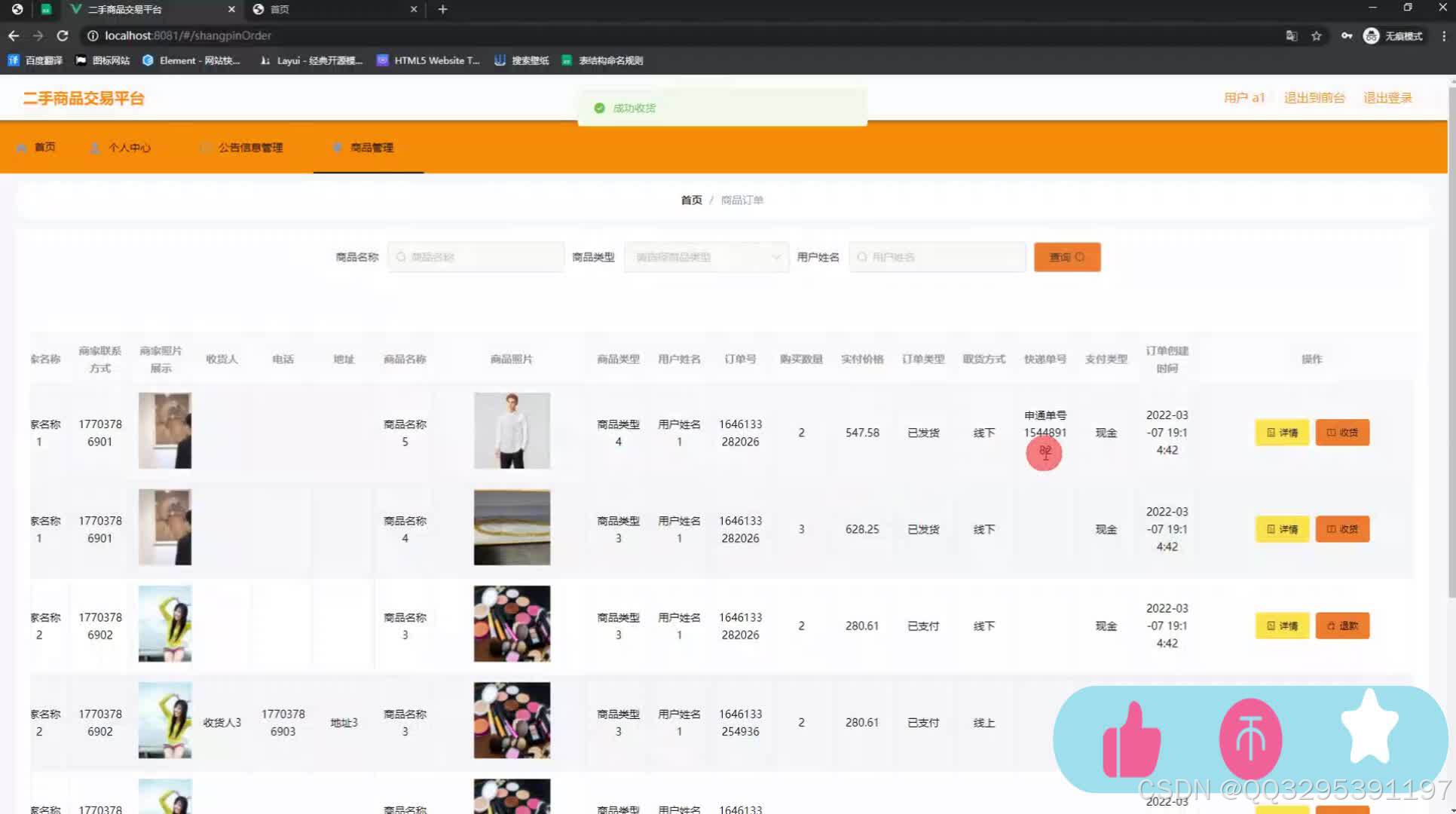This screenshot has width=1456, height=814.
Task: Click 地址3 cell
Action: pyautogui.click(x=344, y=722)
